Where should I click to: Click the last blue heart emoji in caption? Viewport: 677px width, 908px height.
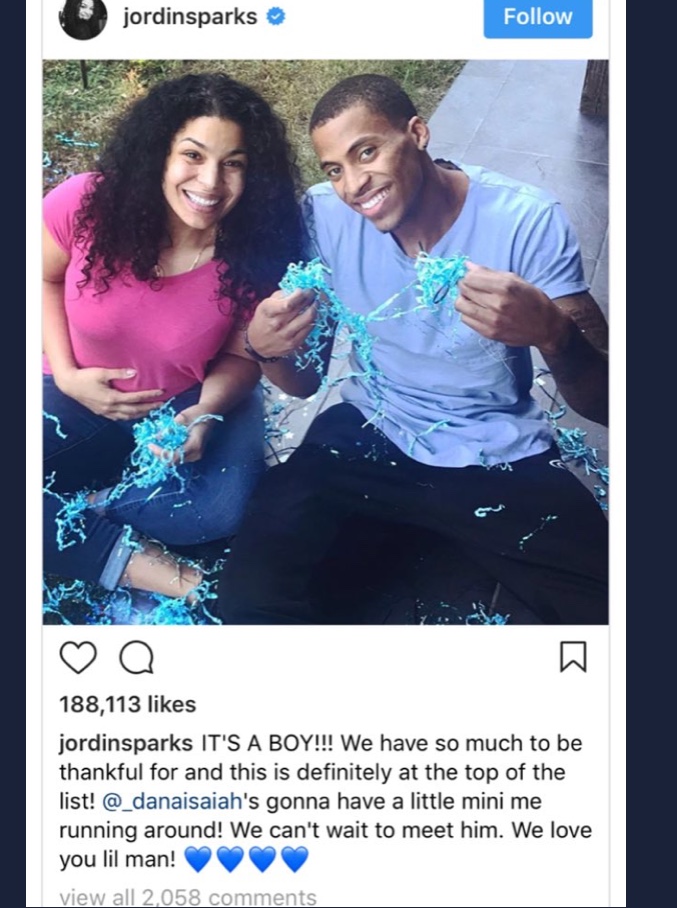[295, 859]
